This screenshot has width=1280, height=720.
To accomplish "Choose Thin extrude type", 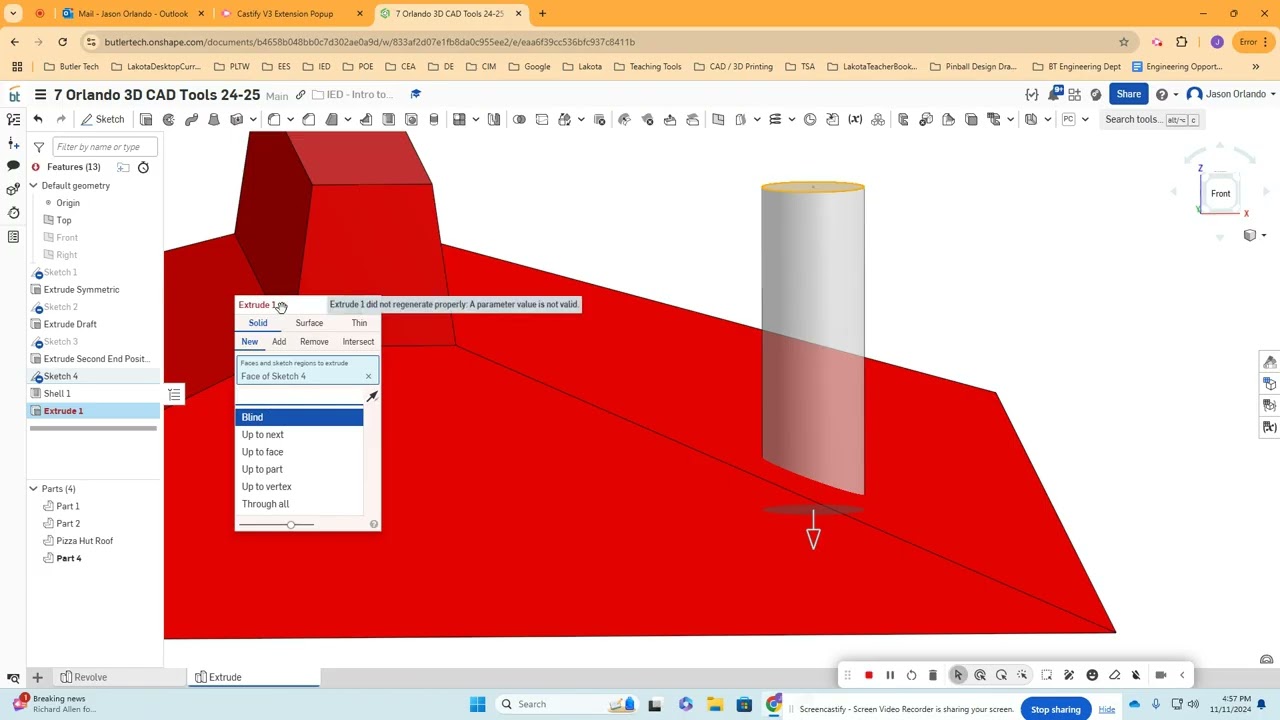I will [359, 323].
